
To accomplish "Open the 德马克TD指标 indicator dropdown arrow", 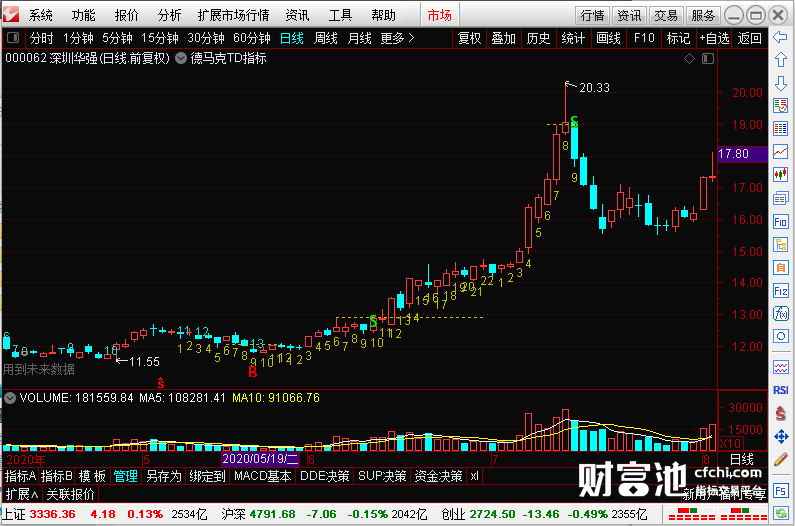I will coord(180,58).
